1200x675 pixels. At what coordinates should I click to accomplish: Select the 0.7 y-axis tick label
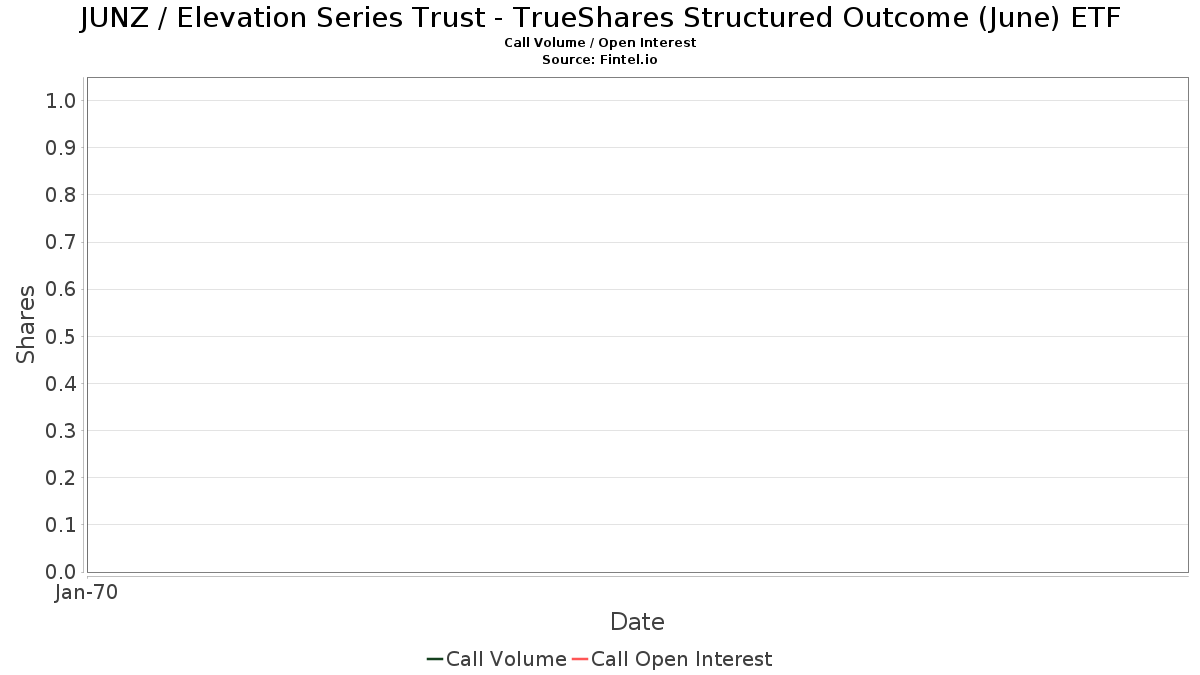pos(61,242)
